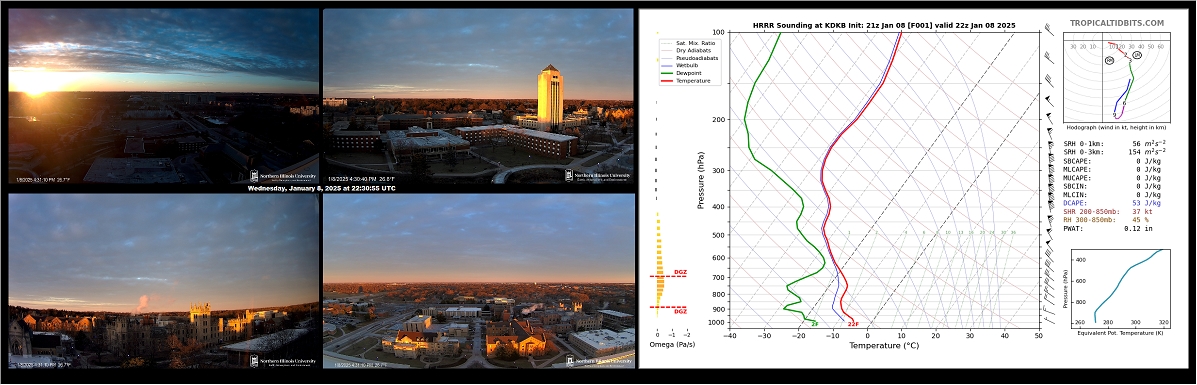Open the sunset webcam thumbnail
Image resolution: width=1197 pixels, height=385 pixels.
tap(163, 95)
